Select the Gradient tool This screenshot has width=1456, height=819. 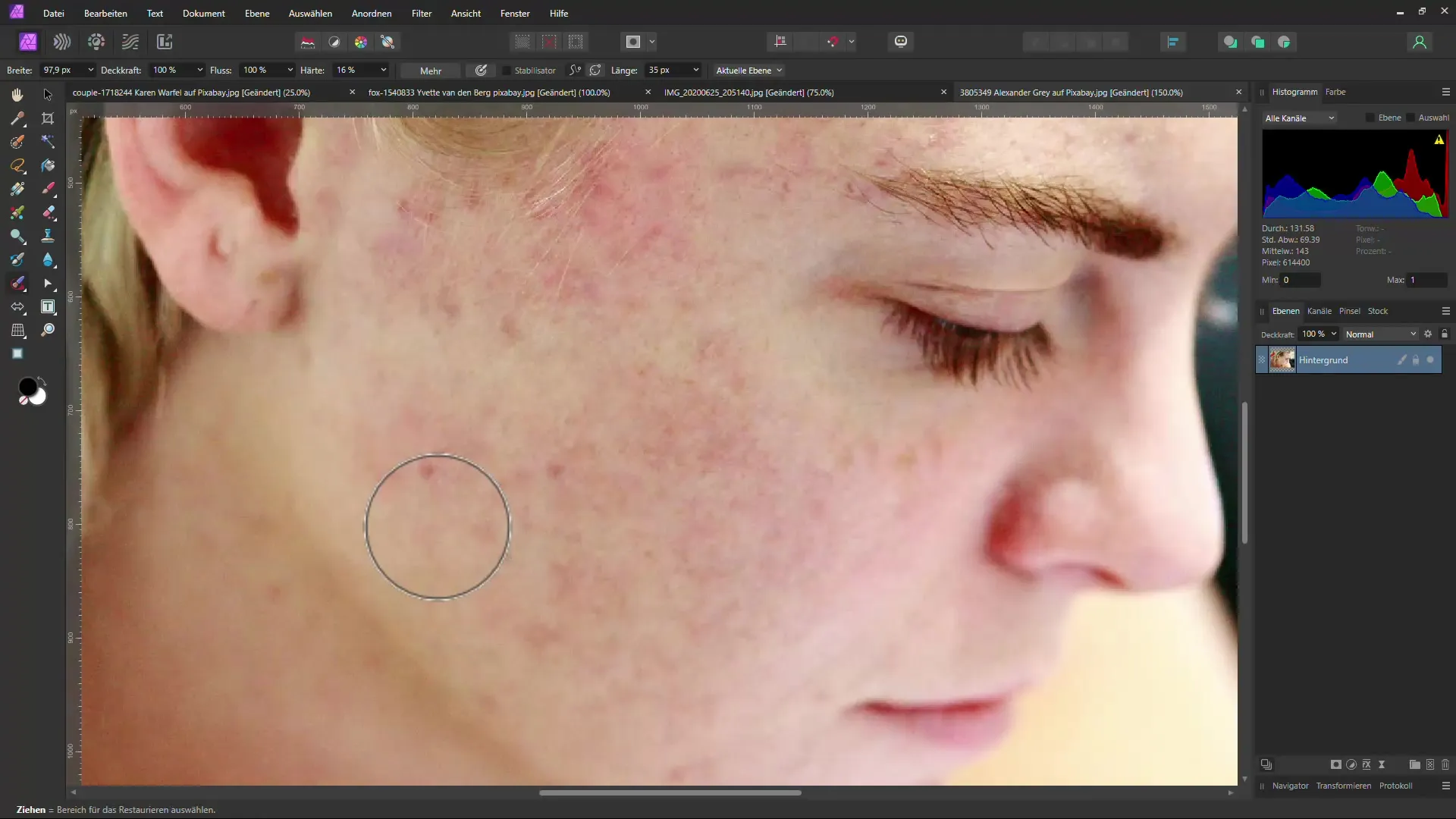click(x=17, y=189)
